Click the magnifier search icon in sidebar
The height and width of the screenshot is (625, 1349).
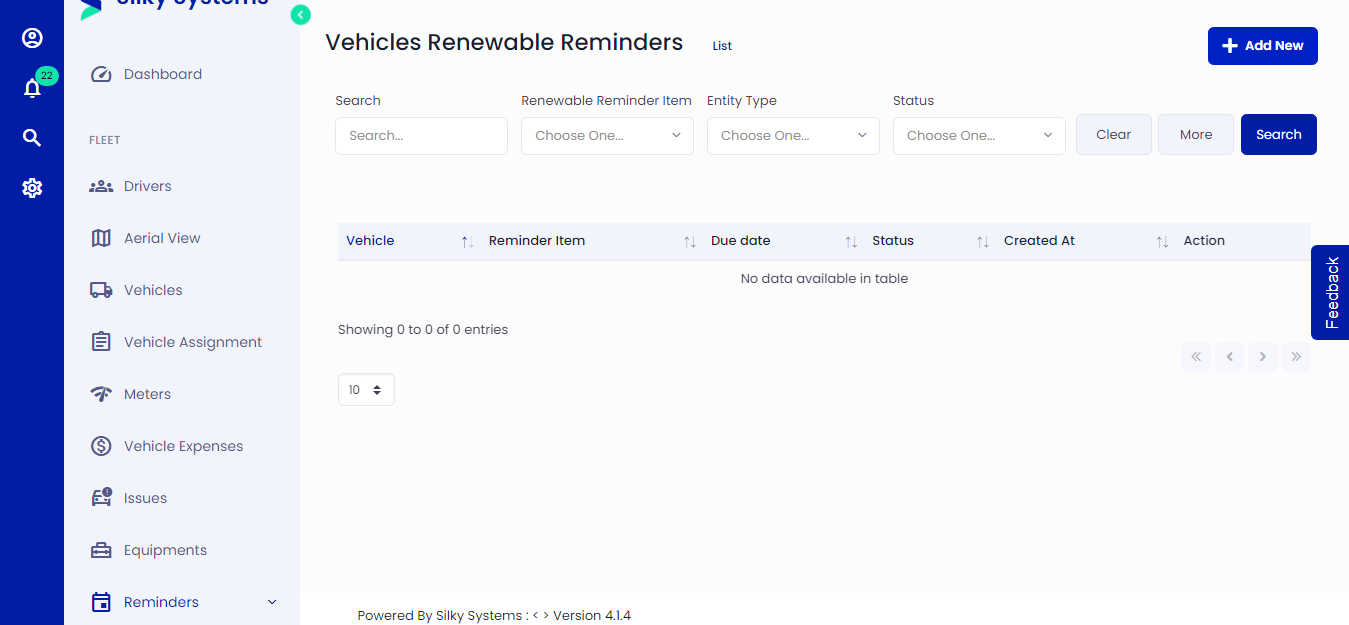pyautogui.click(x=32, y=137)
